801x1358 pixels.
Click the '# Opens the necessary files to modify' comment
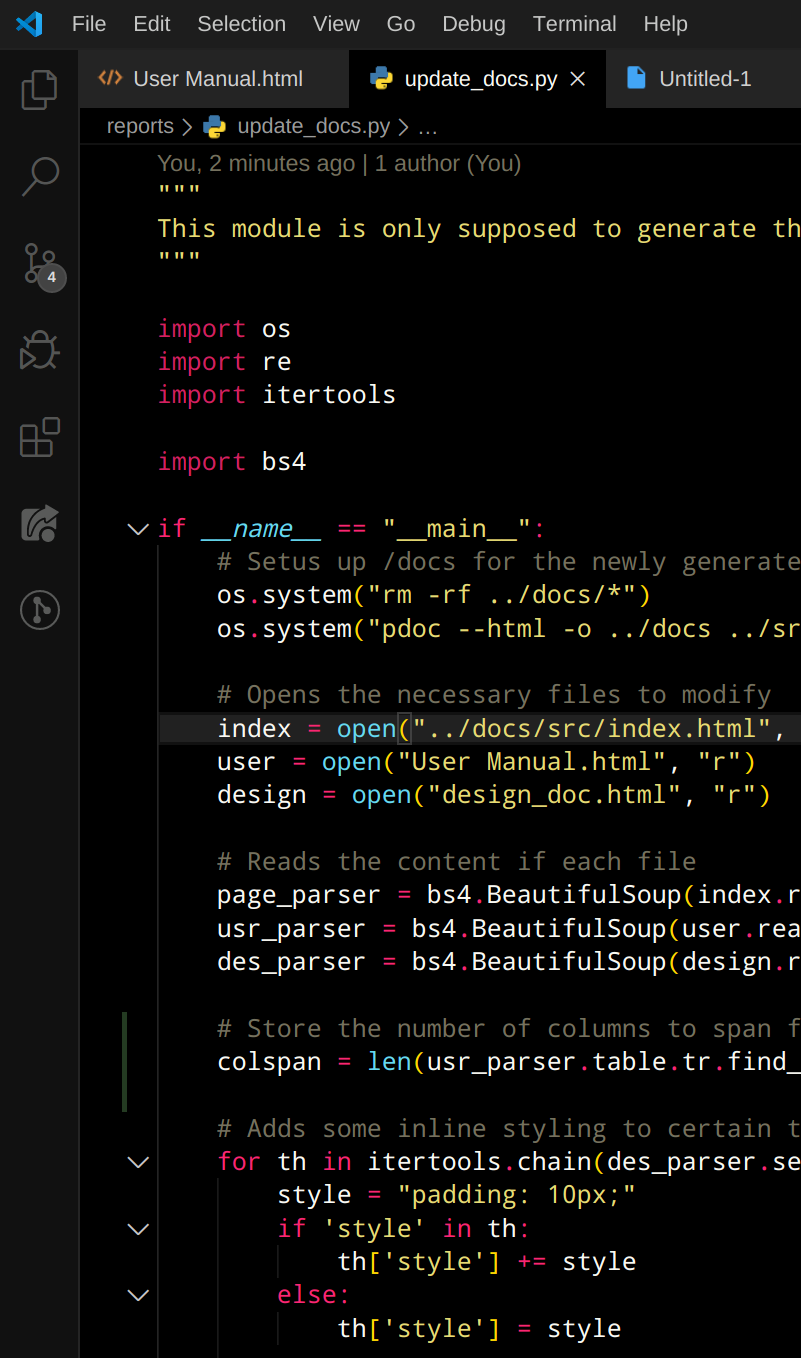coord(494,695)
